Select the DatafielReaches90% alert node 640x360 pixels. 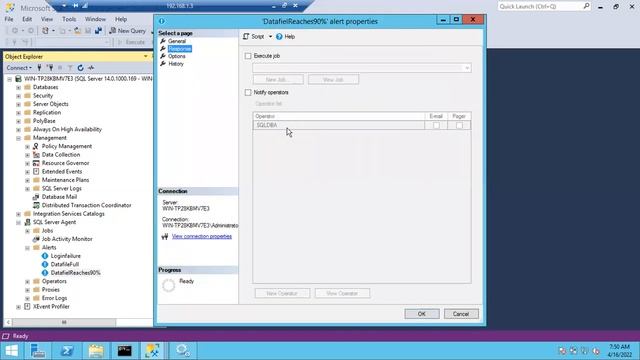click(76, 273)
